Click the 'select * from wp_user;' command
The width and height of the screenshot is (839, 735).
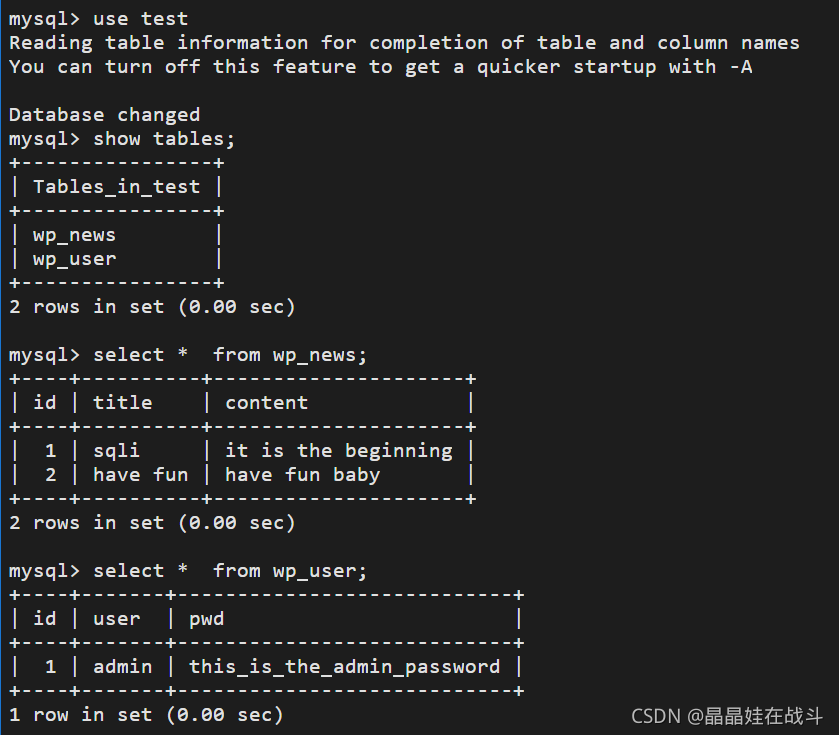(230, 571)
